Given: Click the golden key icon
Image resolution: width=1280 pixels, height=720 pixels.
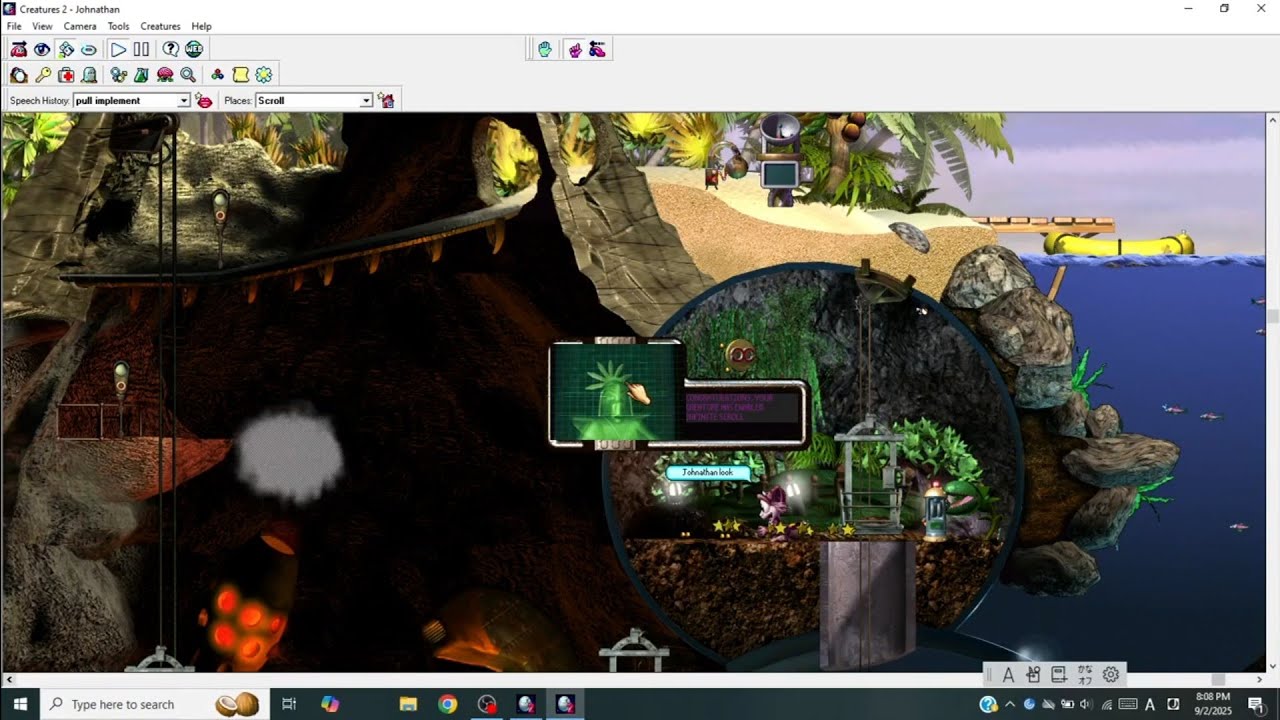Looking at the screenshot, I should pyautogui.click(x=43, y=75).
